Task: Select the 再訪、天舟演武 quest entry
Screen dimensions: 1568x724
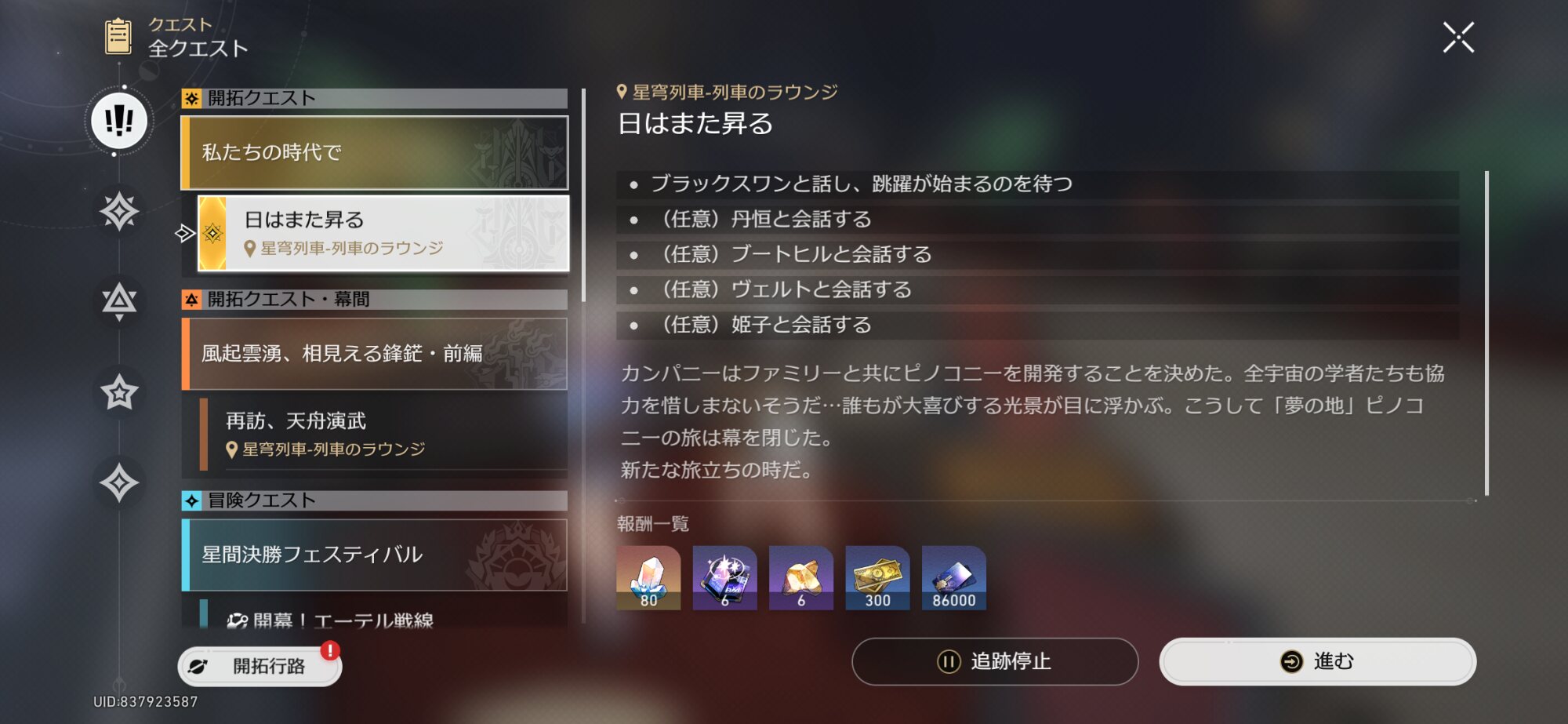Action: pos(383,435)
